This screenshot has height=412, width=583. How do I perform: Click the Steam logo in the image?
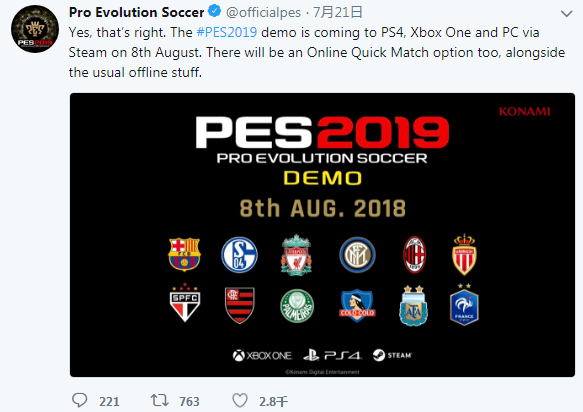pyautogui.click(x=393, y=355)
